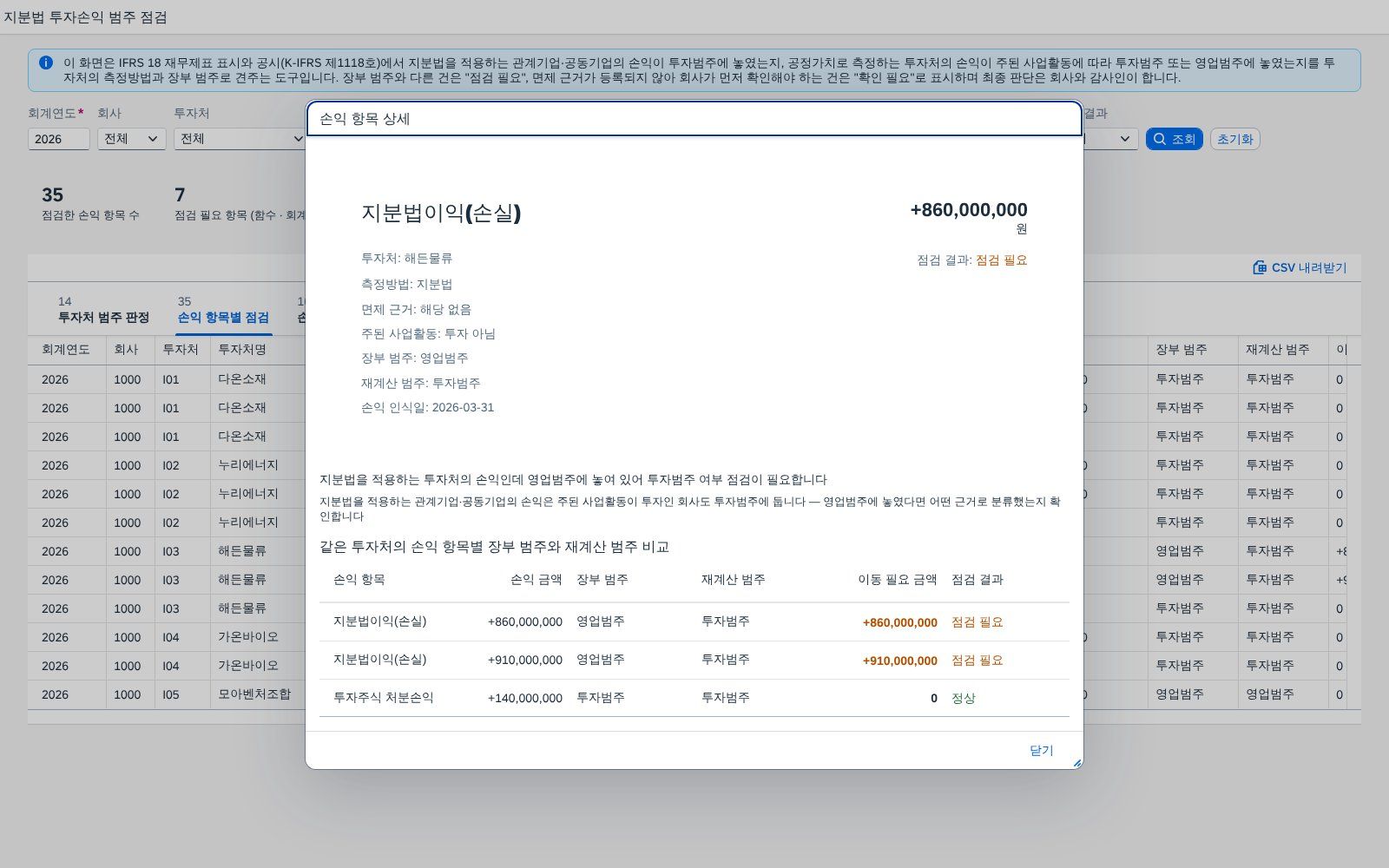Click 점검 필요 in the +910,000,000 dialog row
This screenshot has width=1389, height=868.
coord(978,661)
